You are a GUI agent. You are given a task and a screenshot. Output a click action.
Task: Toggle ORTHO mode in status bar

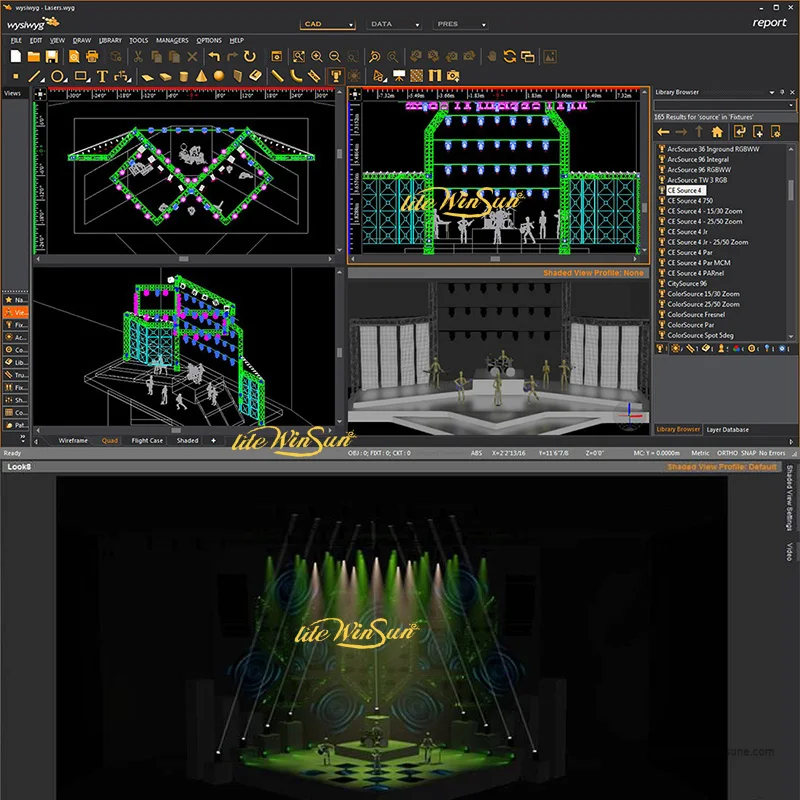point(726,453)
